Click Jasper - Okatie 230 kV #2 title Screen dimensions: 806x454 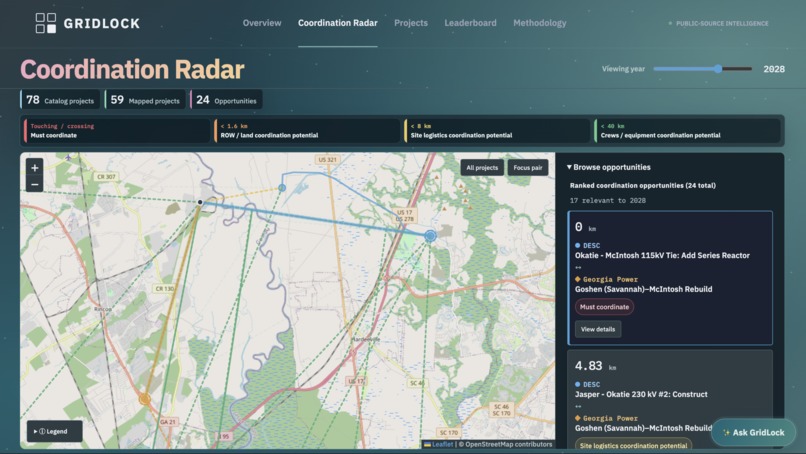coord(641,394)
